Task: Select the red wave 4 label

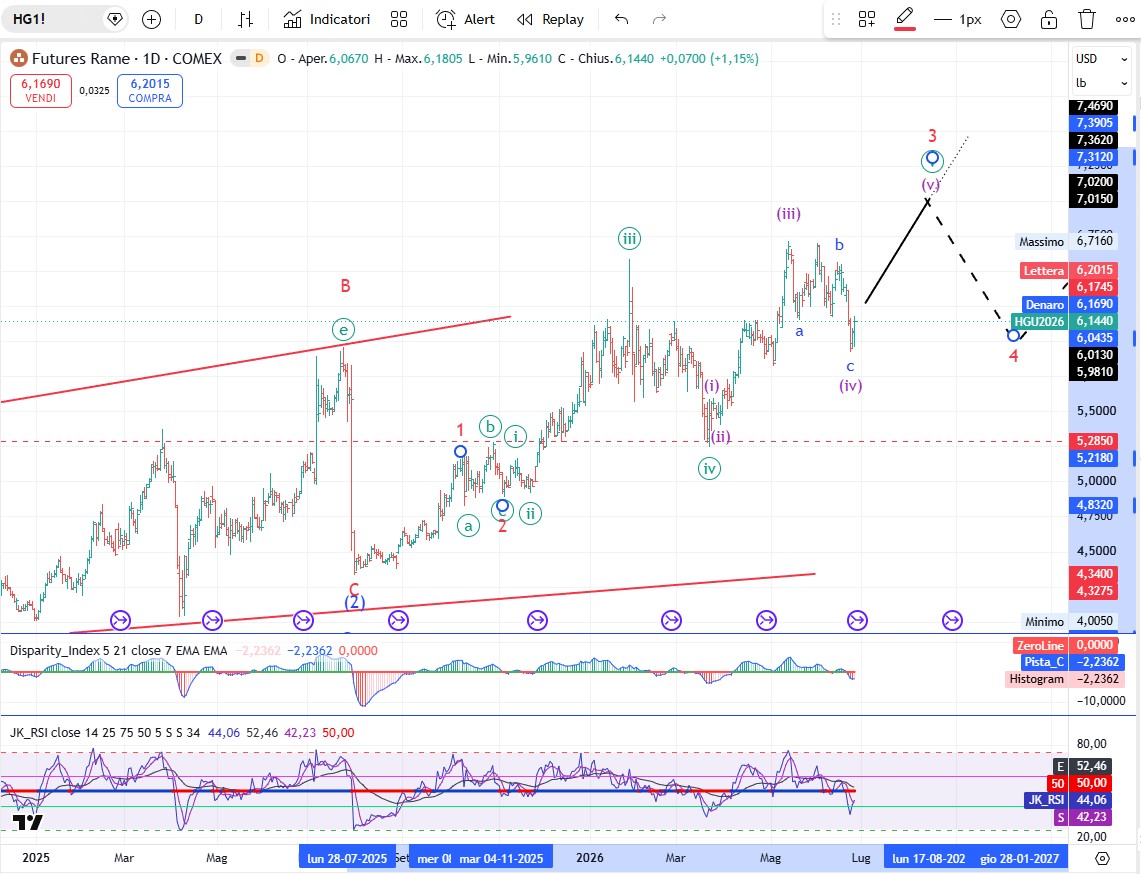Action: coord(1013,356)
